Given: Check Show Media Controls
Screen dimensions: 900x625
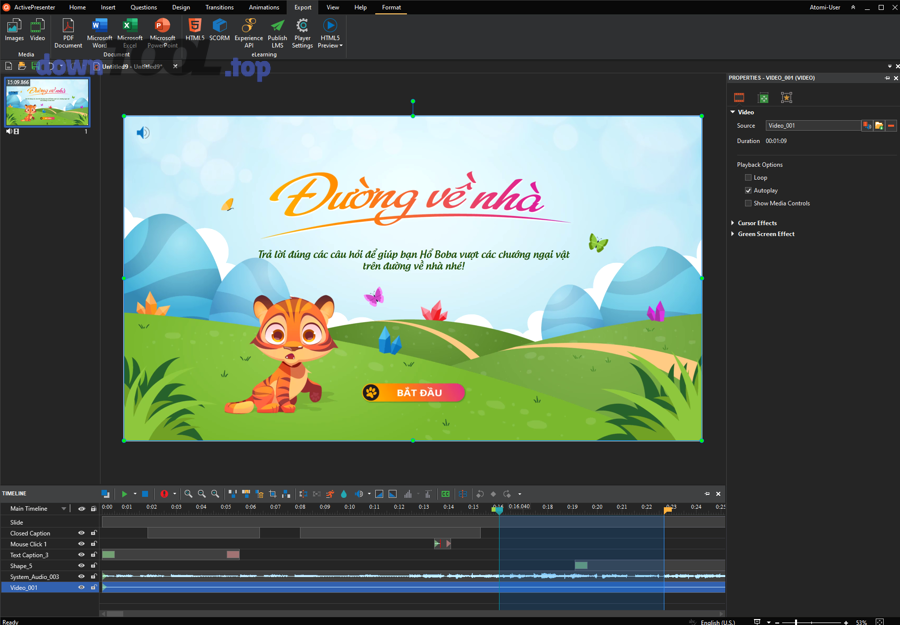Looking at the screenshot, I should tap(748, 204).
